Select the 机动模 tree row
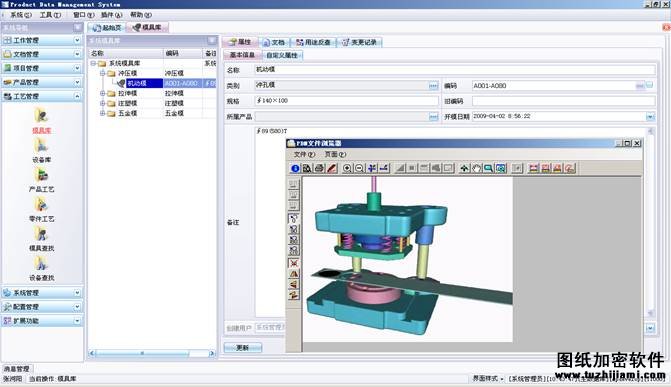Screen dimensions: 671x387 [152, 83]
